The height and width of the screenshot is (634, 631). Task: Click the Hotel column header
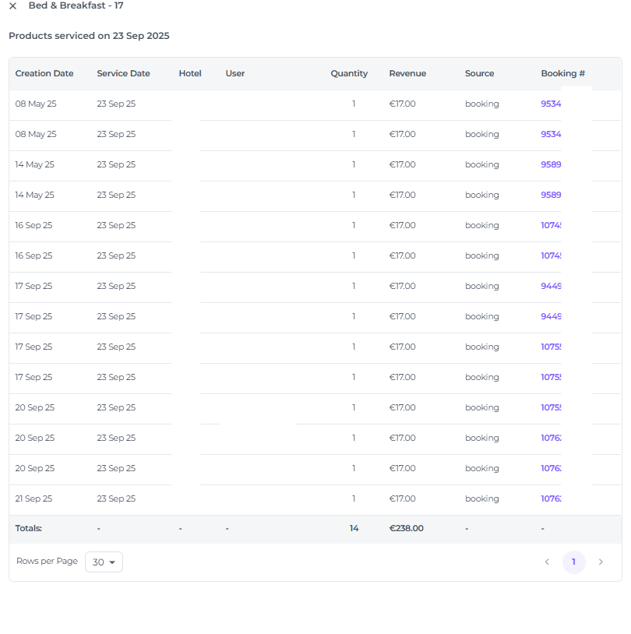click(190, 74)
